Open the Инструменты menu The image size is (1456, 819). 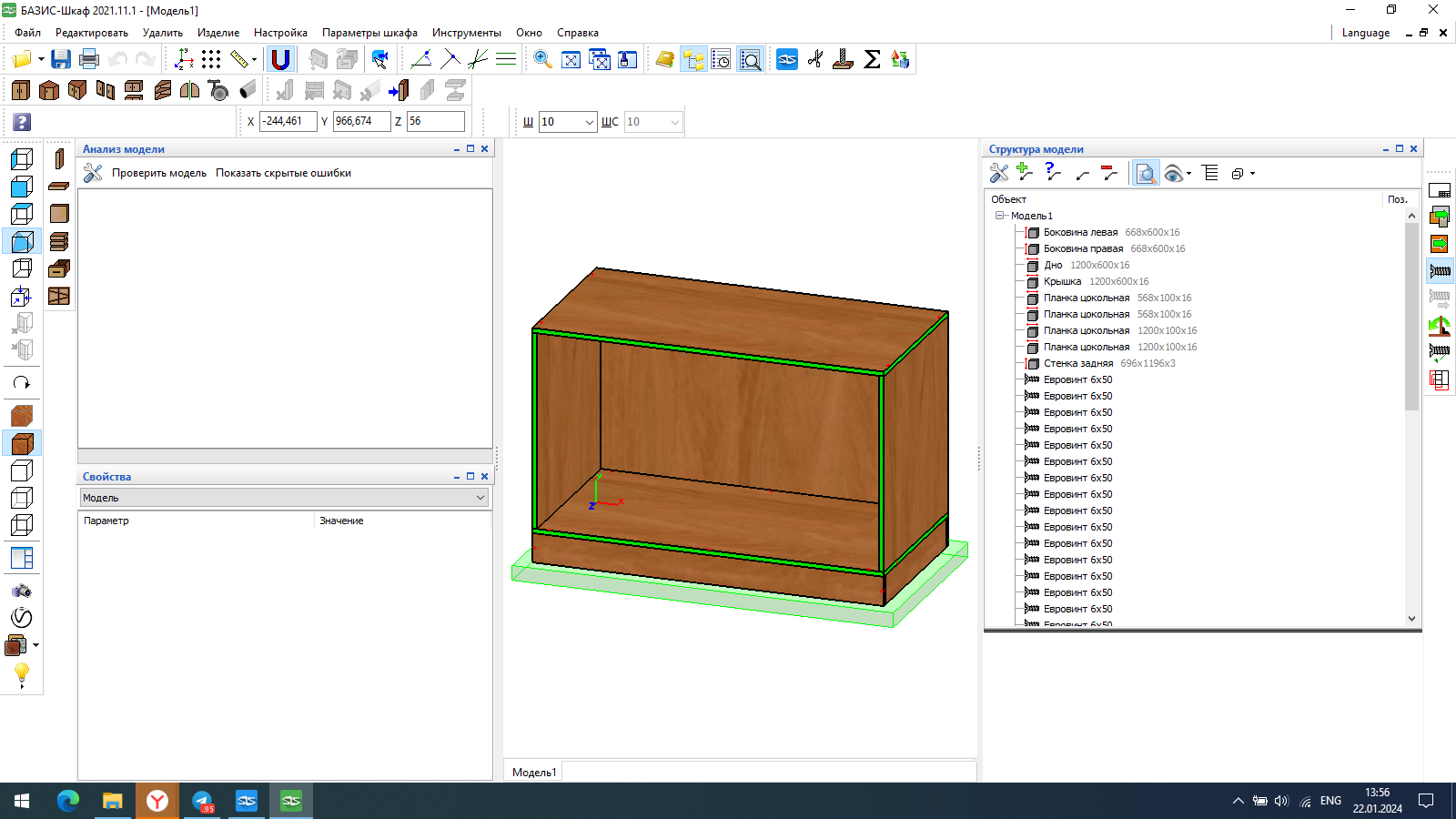point(466,33)
